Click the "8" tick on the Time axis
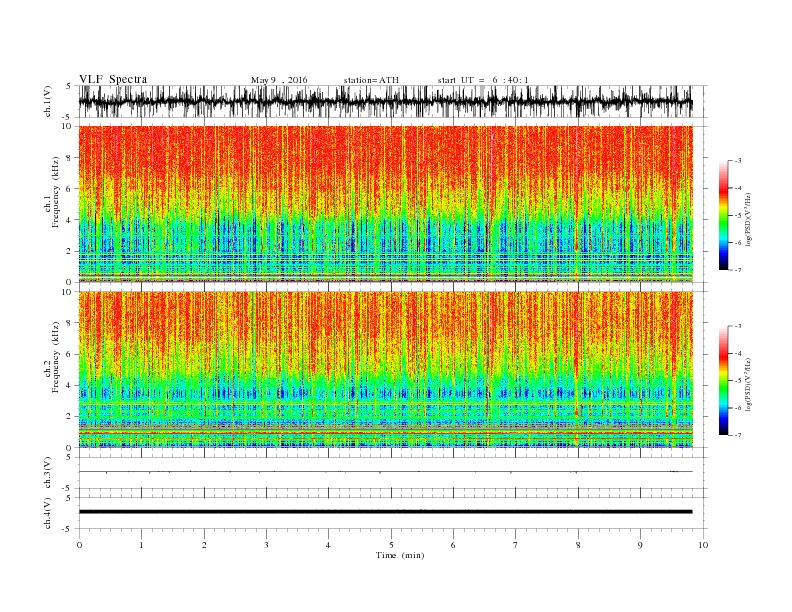792x612 pixels. (x=578, y=545)
